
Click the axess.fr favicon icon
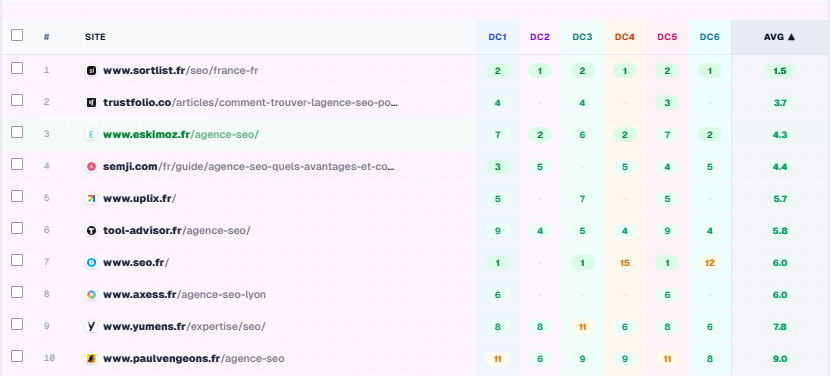92,294
